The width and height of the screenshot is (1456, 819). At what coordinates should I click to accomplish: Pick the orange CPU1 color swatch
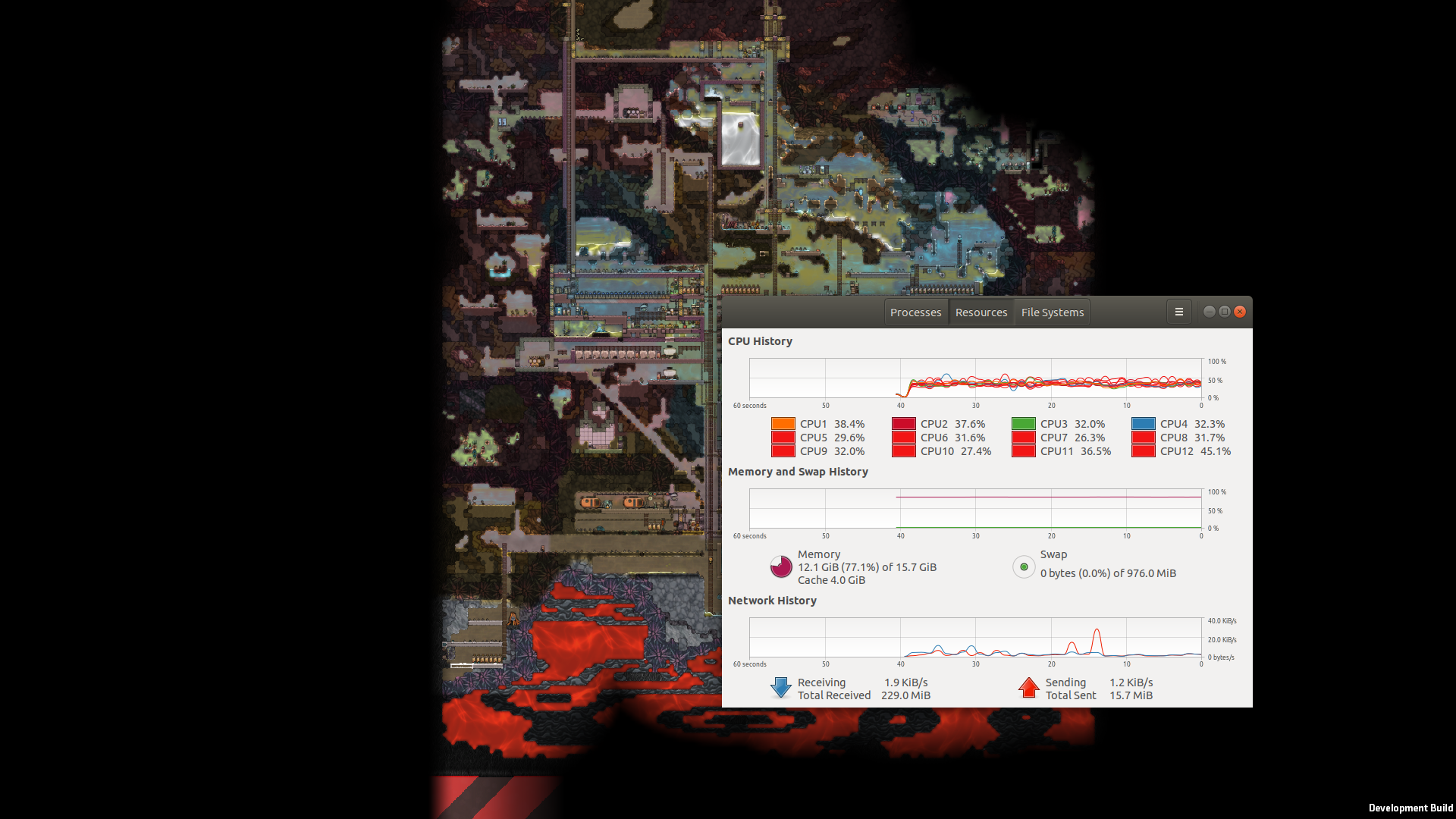pyautogui.click(x=783, y=424)
